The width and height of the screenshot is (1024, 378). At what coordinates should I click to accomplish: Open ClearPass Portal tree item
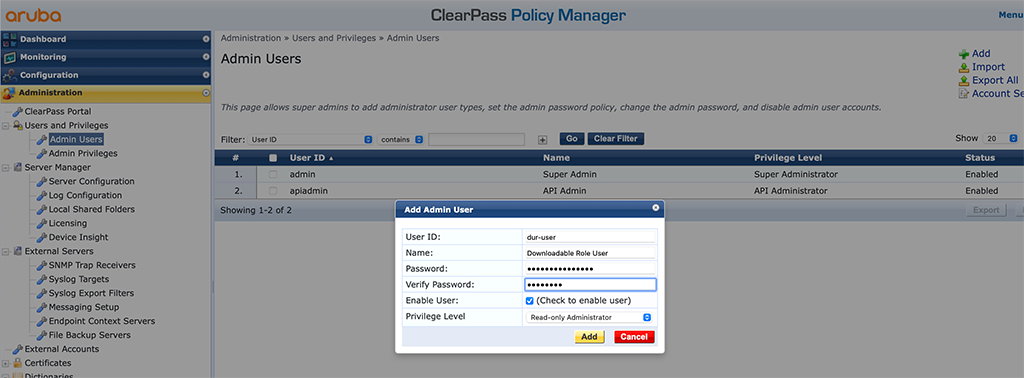pos(57,112)
